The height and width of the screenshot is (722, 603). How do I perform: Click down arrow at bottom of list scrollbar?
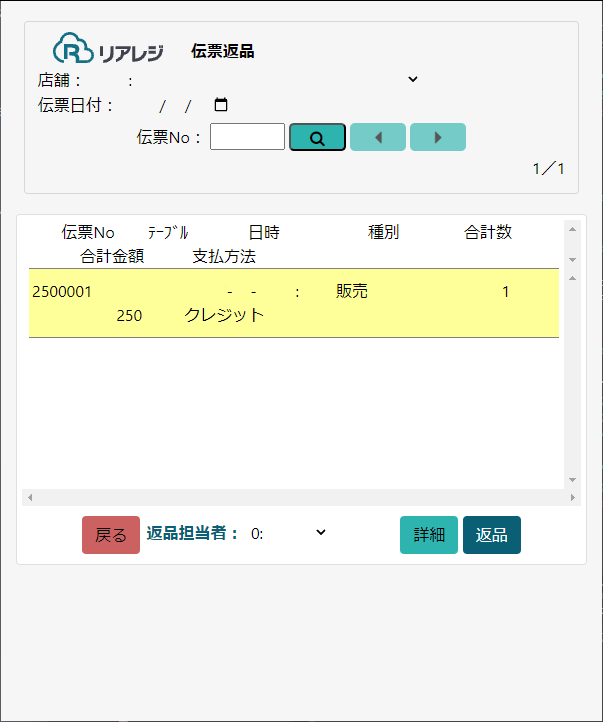pos(572,480)
